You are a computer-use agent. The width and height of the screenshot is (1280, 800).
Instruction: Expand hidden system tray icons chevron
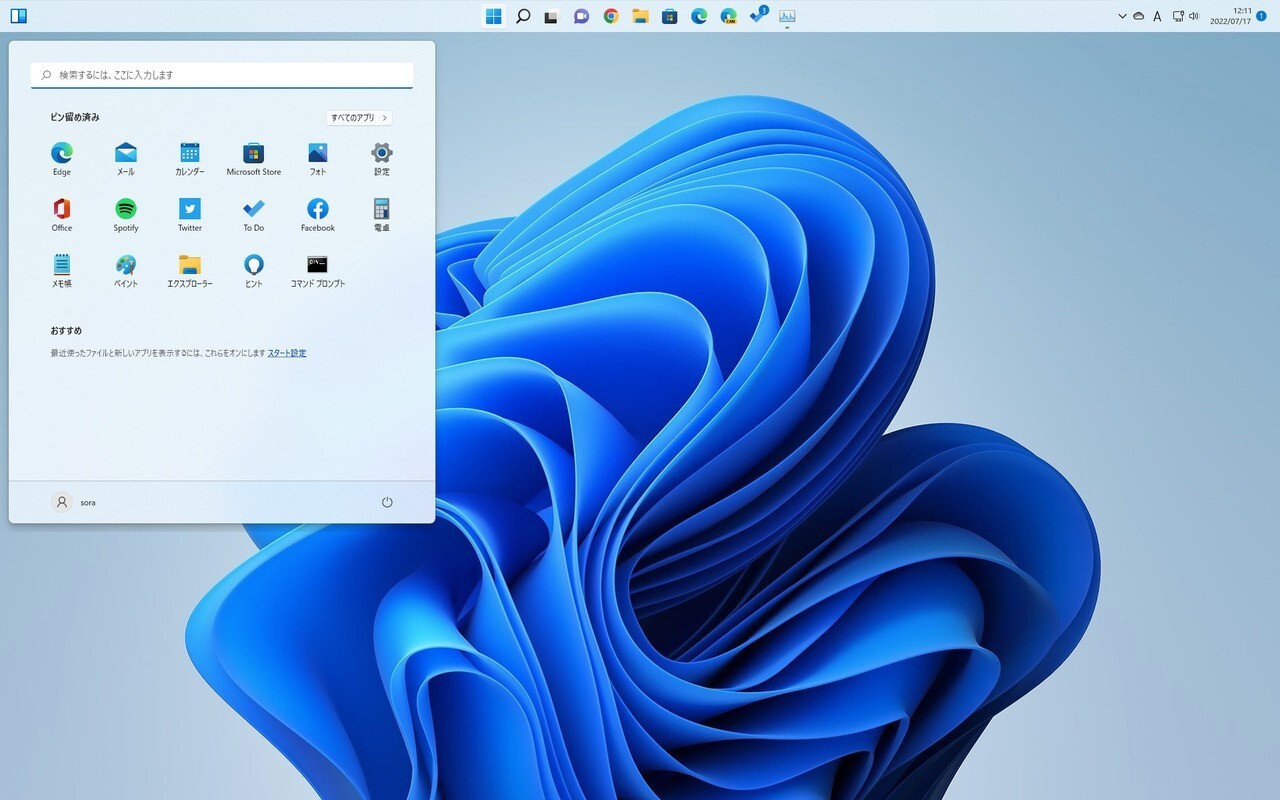tap(1122, 16)
